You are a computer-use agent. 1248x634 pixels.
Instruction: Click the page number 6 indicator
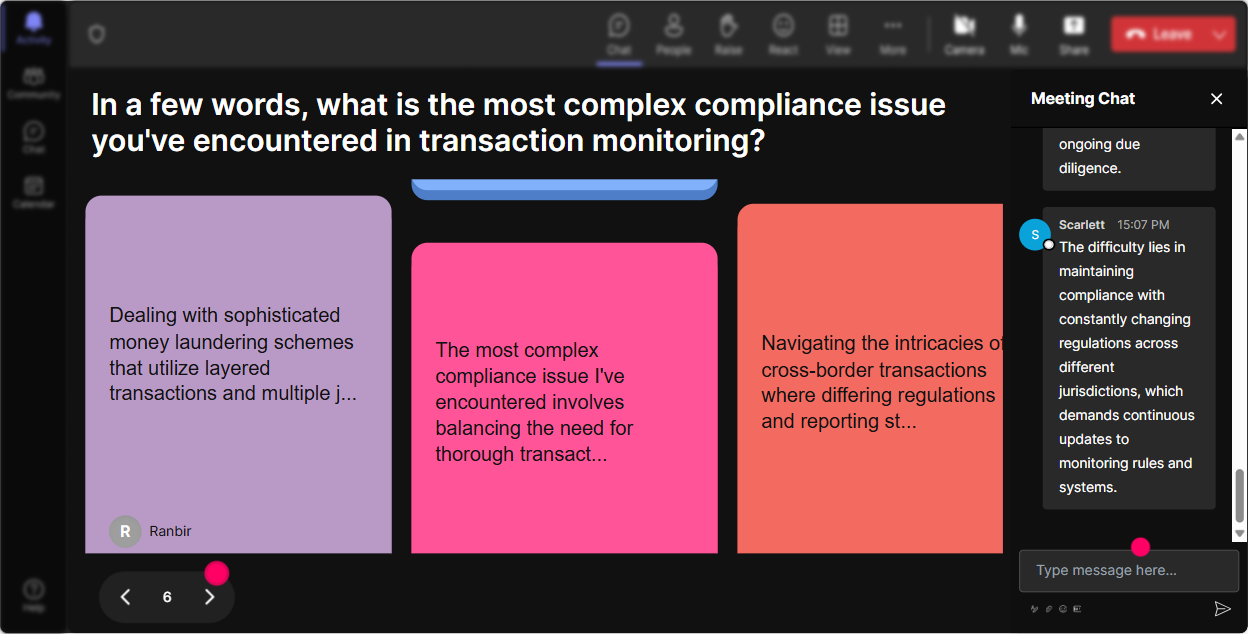(167, 597)
